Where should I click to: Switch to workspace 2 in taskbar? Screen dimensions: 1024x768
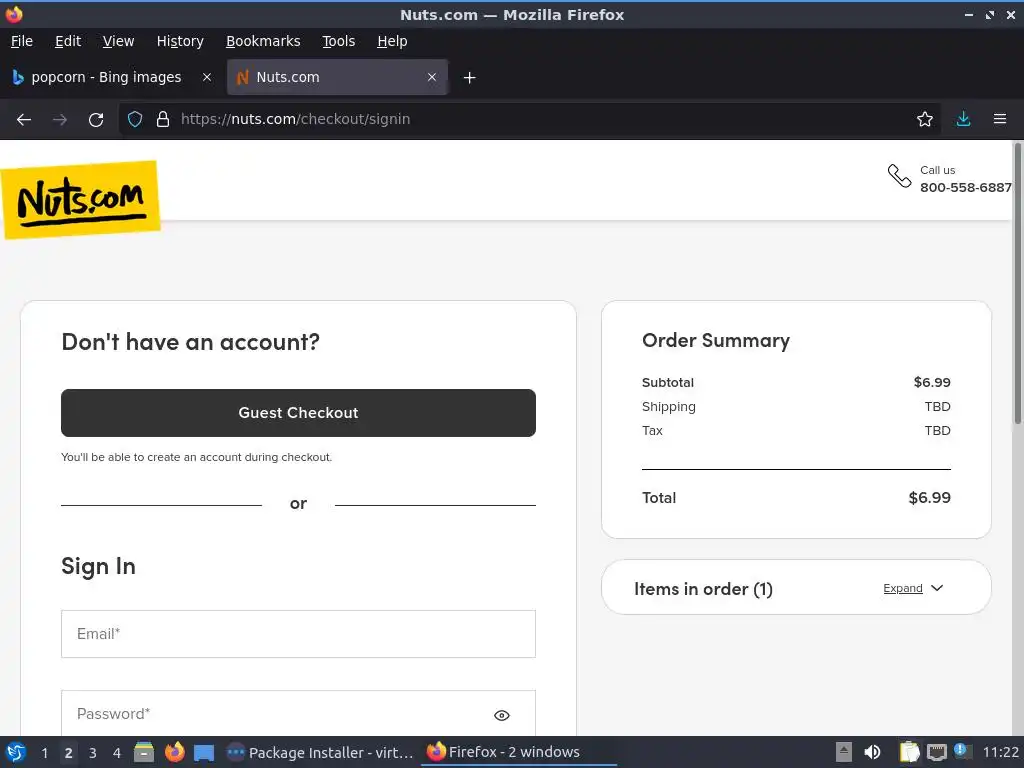click(69, 753)
